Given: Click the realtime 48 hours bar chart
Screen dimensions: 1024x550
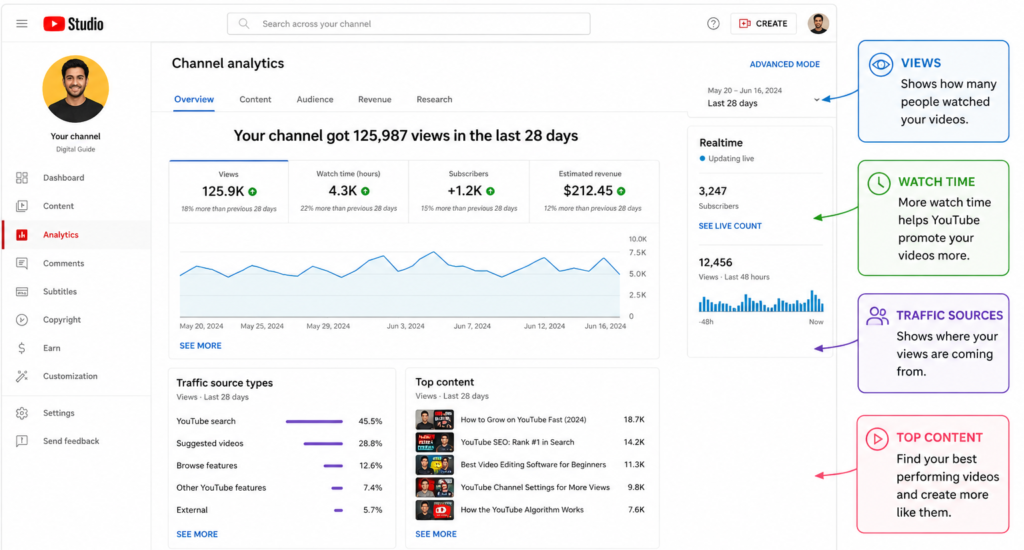Looking at the screenshot, I should click(x=761, y=301).
